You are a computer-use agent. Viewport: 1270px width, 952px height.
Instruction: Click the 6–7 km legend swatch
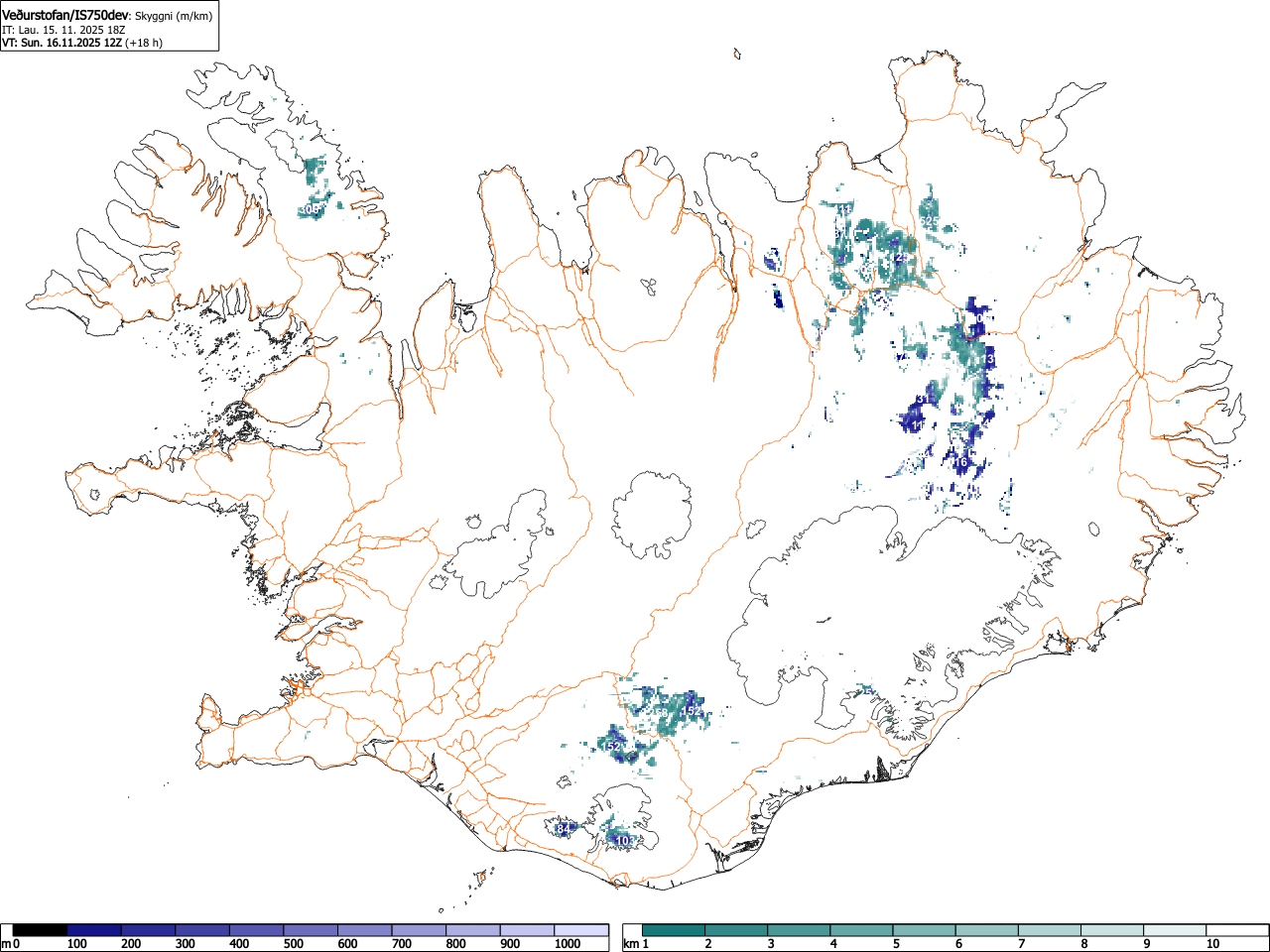pos(986,930)
